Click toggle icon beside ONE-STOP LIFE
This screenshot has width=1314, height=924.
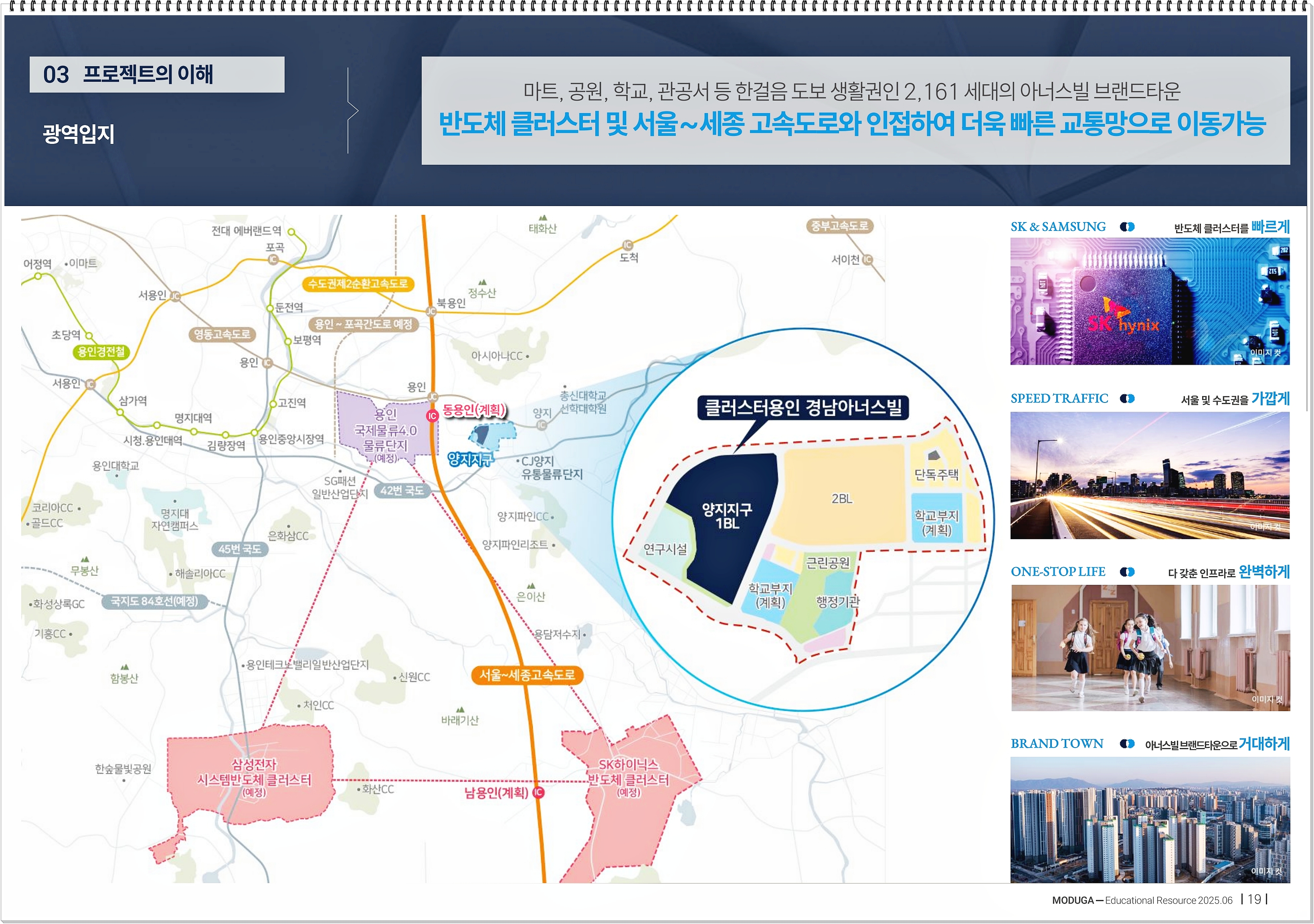coord(1127,572)
